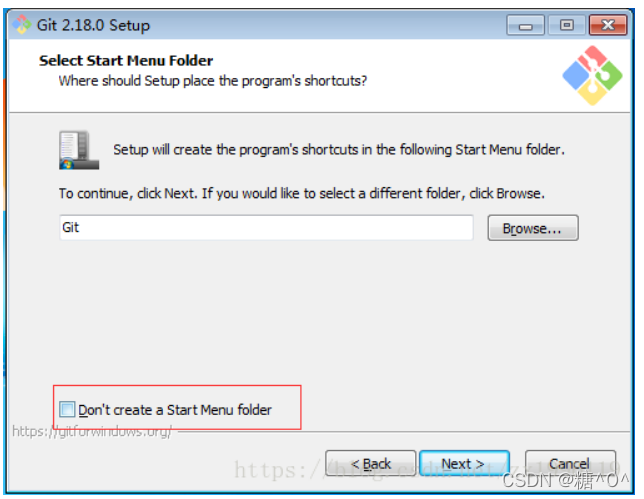The width and height of the screenshot is (644, 499).
Task: Focus the Start Menu folder name field containing Git
Action: point(266,227)
